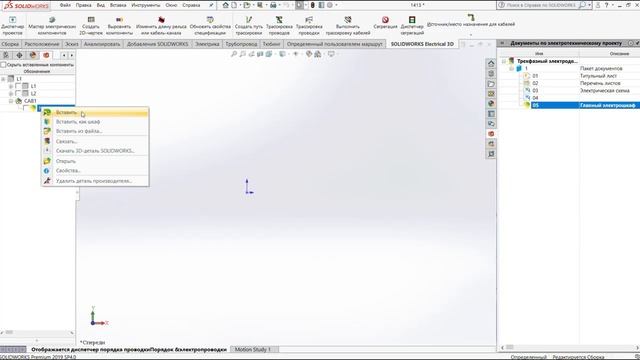Click Выполнить трассировку кабелей
640x360 pixels.
pos(348,25)
